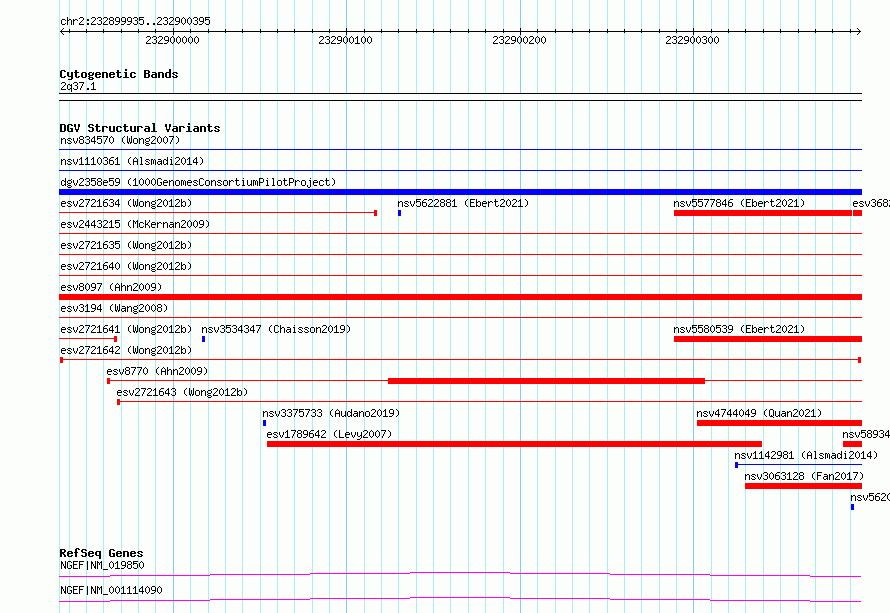This screenshot has width=890, height=613.
Task: Click the blue nsv1142981 variant line
Action: point(799,465)
